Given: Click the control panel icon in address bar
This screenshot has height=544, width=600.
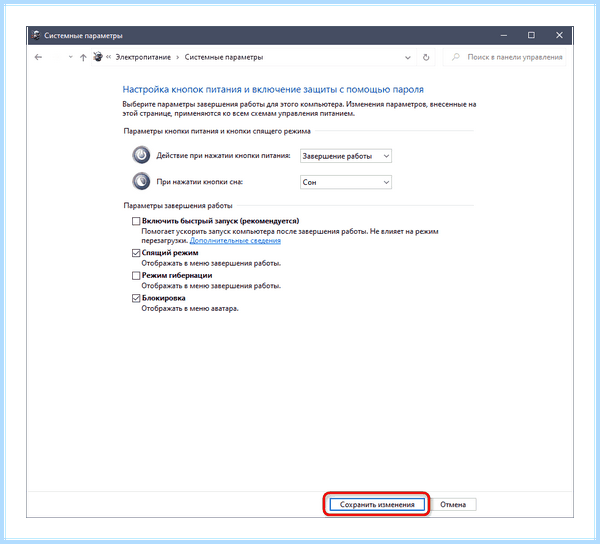Looking at the screenshot, I should pyautogui.click(x=98, y=57).
